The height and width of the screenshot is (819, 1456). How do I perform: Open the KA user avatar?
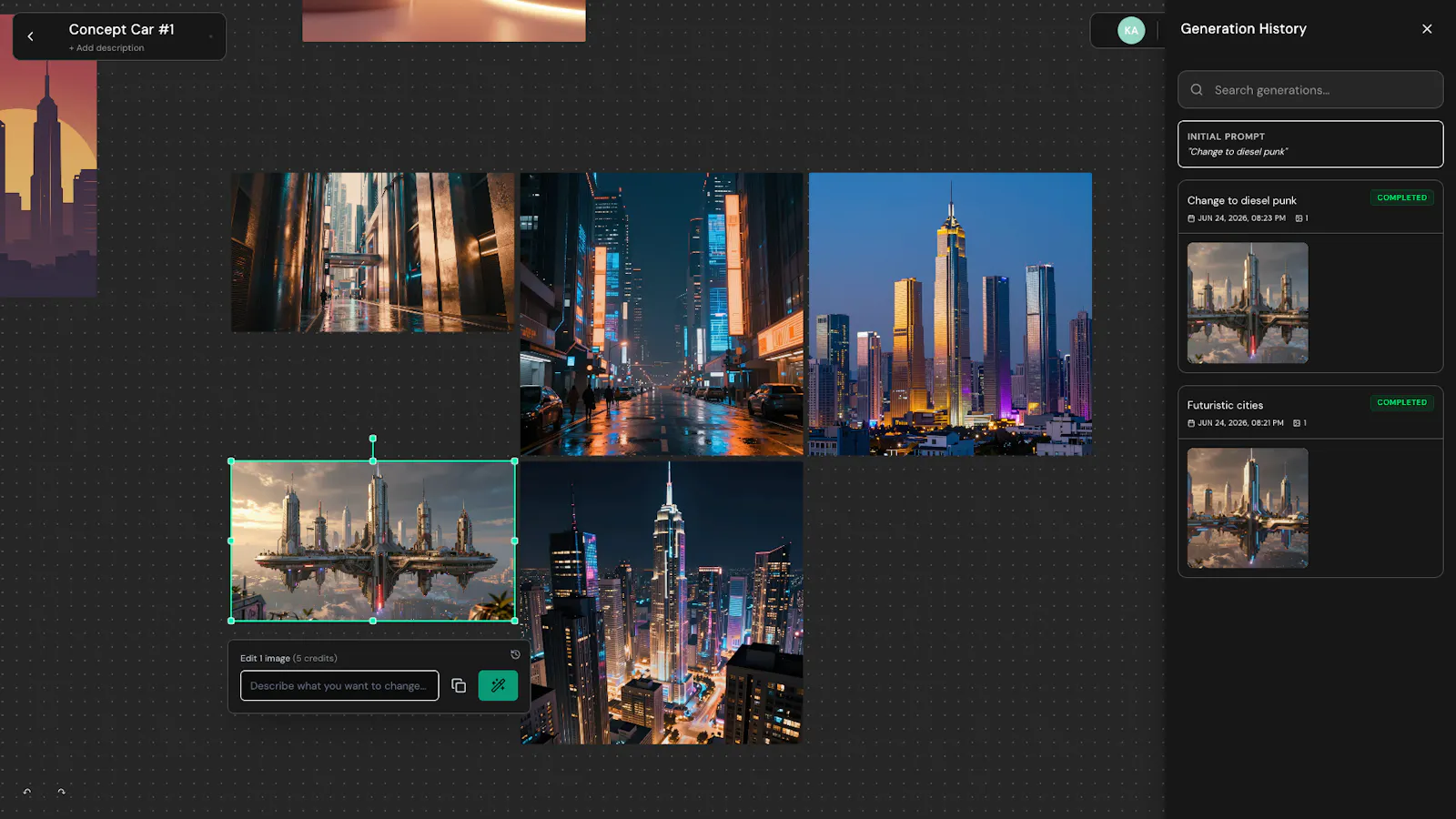tap(1131, 30)
